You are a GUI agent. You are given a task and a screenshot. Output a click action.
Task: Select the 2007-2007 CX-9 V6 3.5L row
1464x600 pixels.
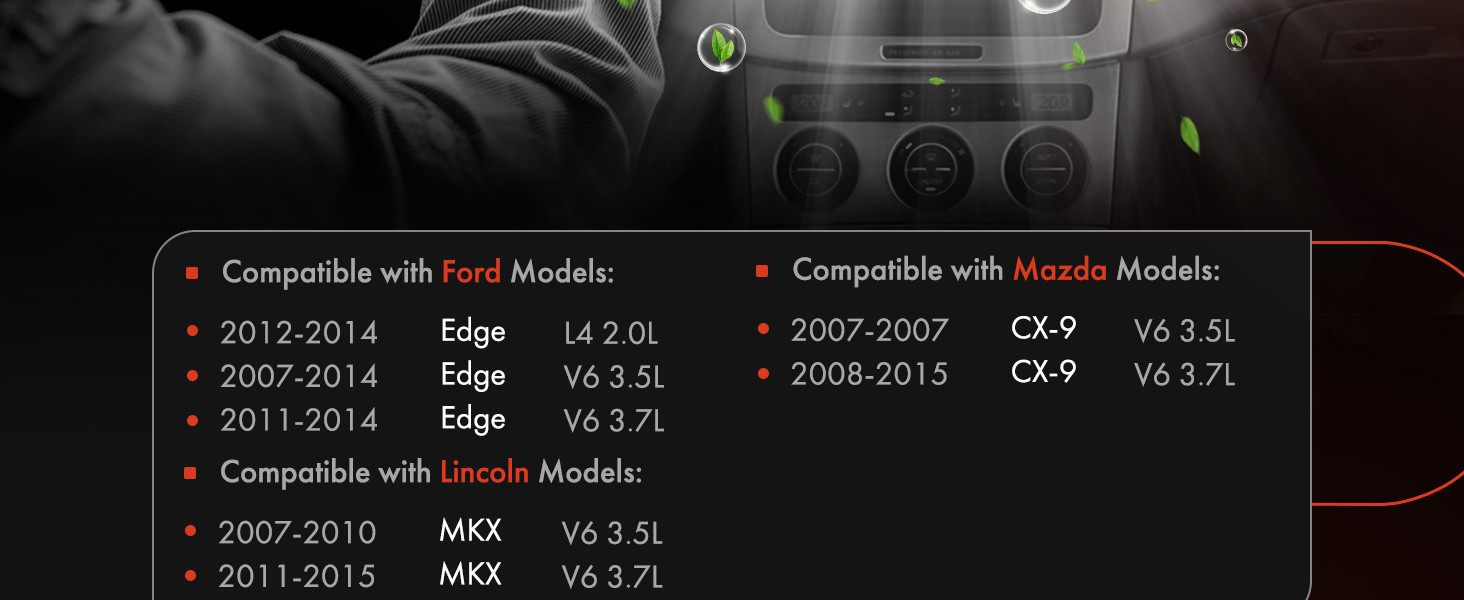click(x=996, y=331)
